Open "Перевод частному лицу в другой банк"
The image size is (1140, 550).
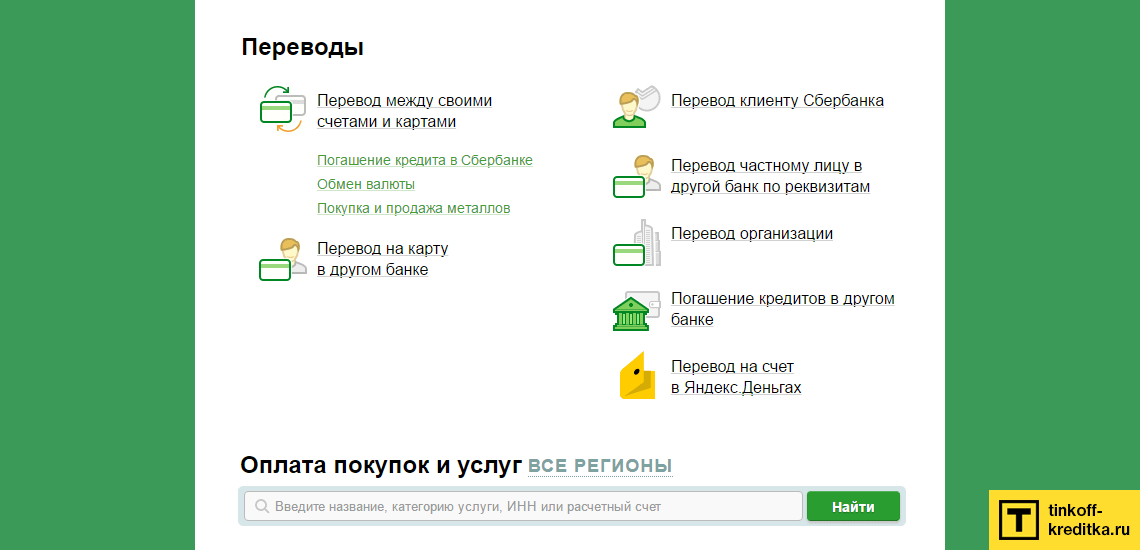point(770,176)
